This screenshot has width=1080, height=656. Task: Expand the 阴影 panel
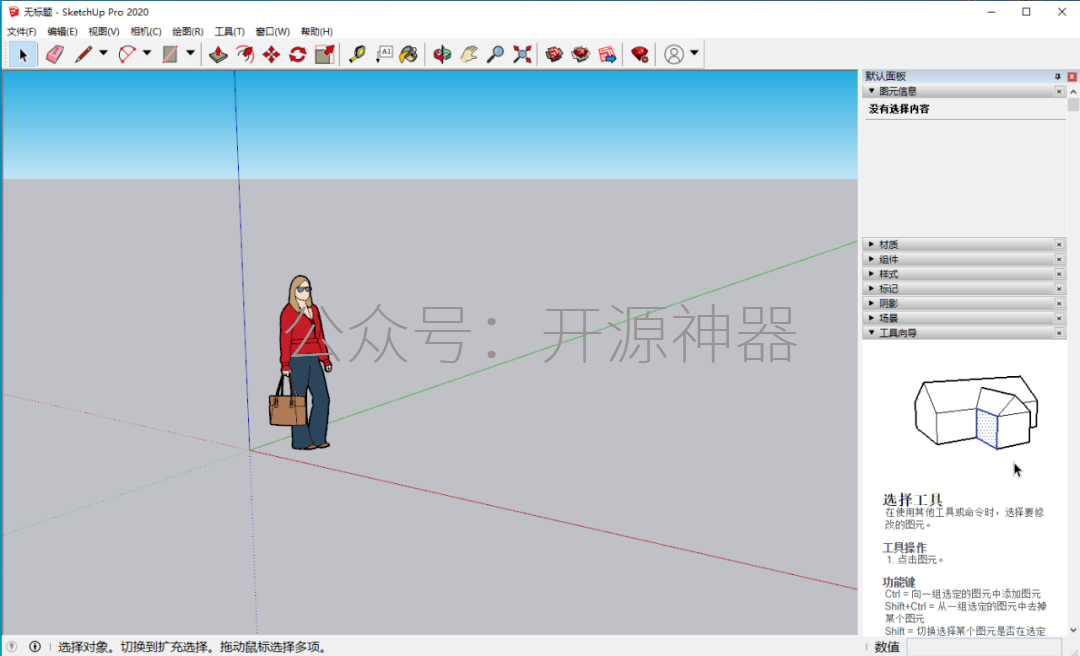click(x=871, y=303)
